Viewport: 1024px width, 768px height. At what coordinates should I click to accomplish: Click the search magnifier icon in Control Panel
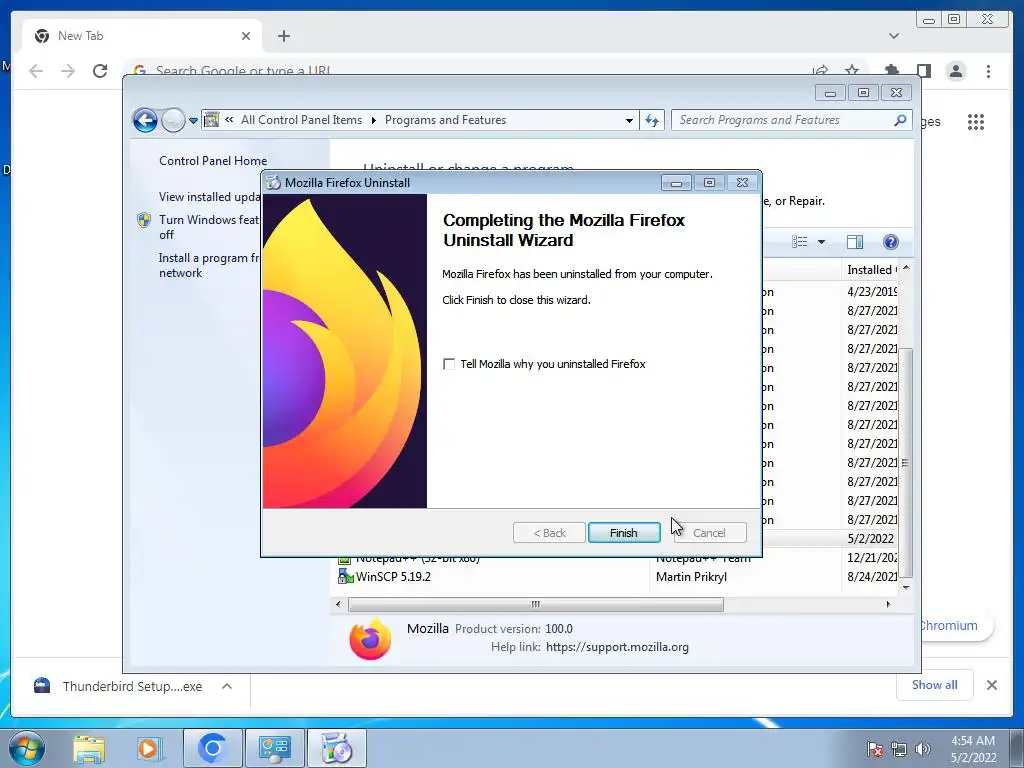tap(901, 120)
